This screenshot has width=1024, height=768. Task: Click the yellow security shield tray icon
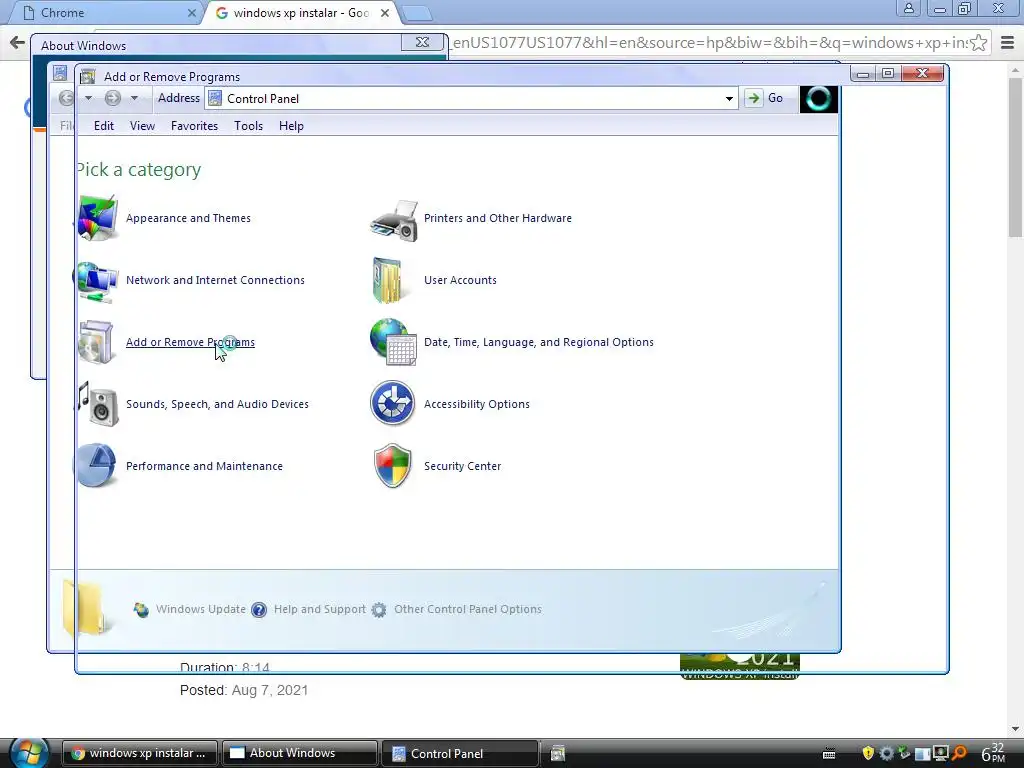click(868, 753)
